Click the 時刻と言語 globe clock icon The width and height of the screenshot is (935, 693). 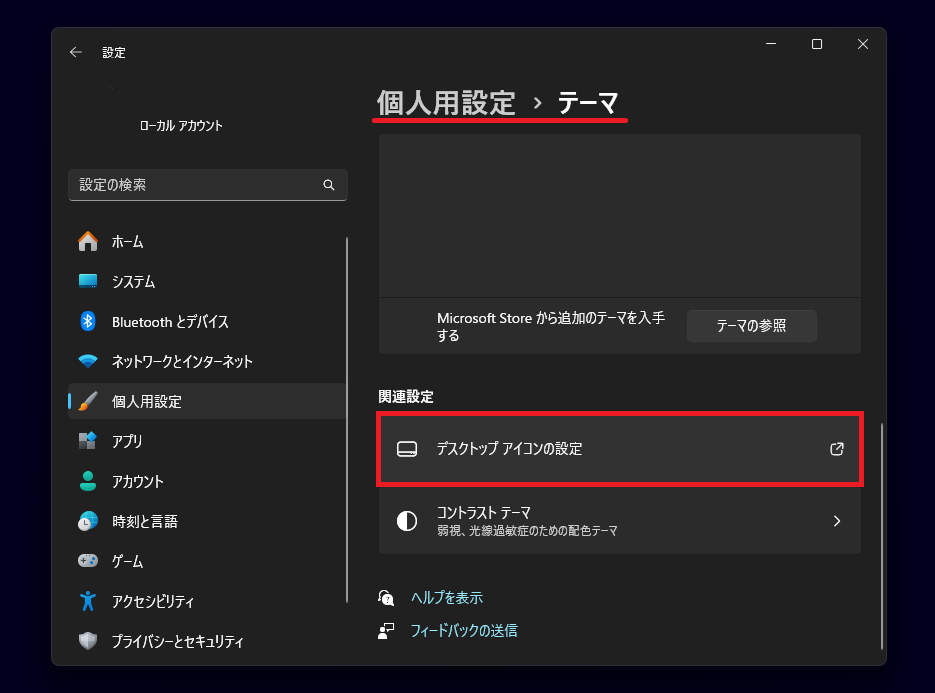pos(88,521)
